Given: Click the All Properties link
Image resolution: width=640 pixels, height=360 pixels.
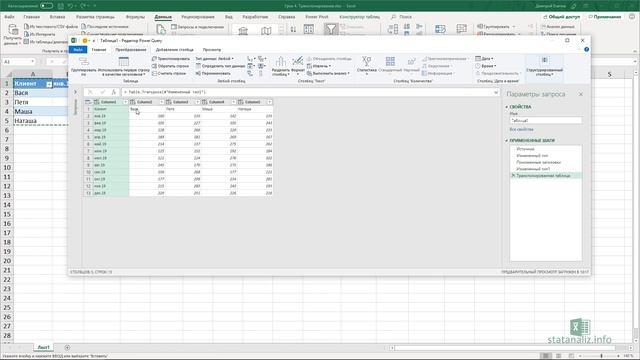Looking at the screenshot, I should click(522, 129).
